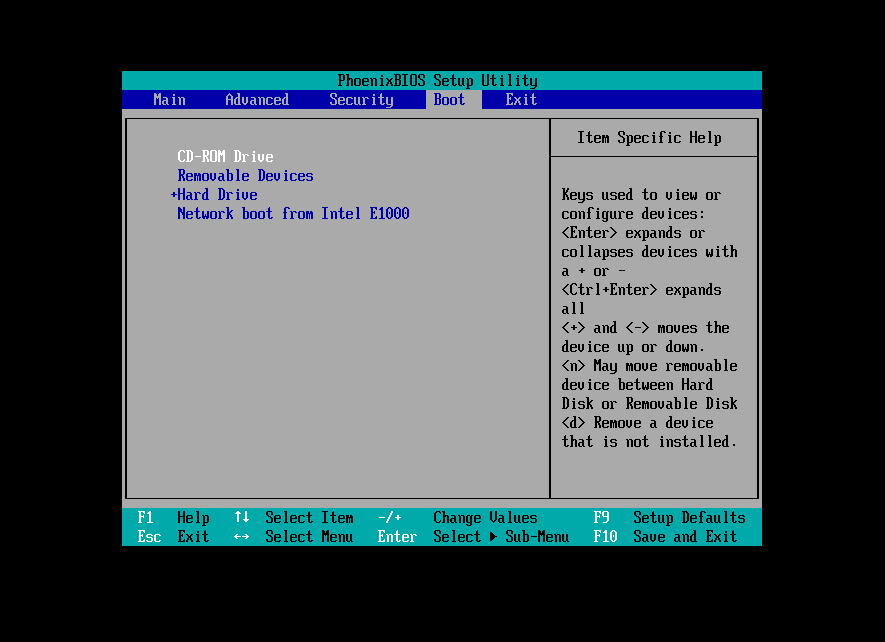Click the '<d> Remove a device' help line
The height and width of the screenshot is (642, 885).
pyautogui.click(x=637, y=423)
